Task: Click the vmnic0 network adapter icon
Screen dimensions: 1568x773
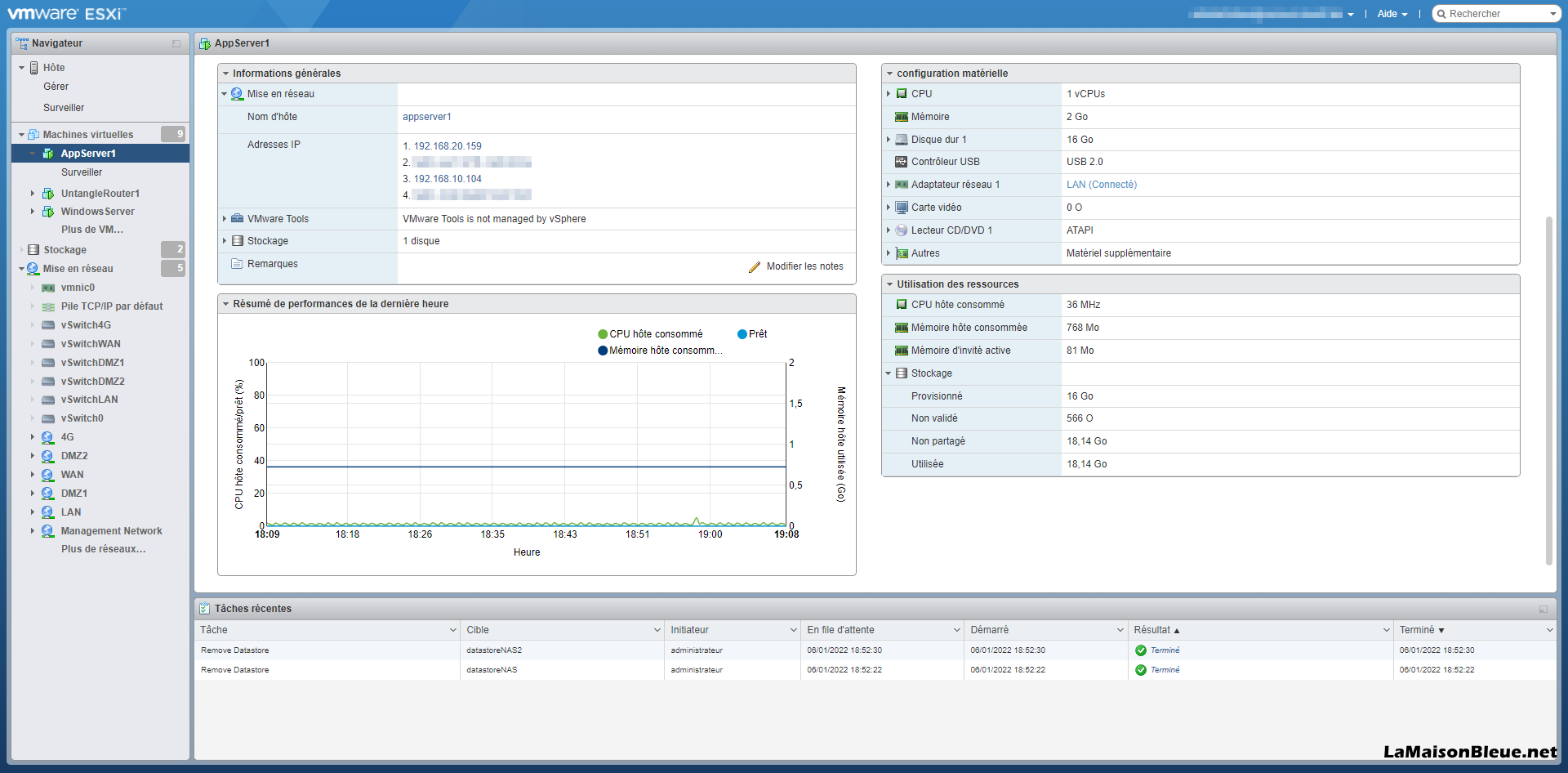Action: [48, 288]
